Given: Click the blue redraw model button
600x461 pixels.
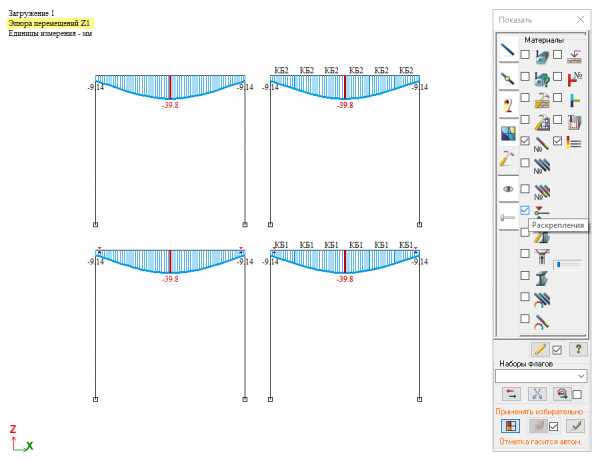Looking at the screenshot, I should coord(510,426).
